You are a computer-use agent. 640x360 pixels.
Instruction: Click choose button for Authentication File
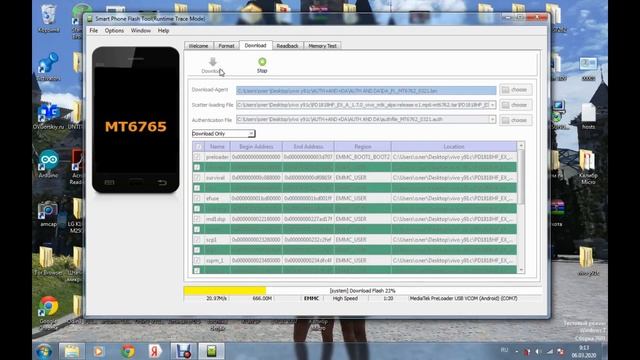pos(516,120)
